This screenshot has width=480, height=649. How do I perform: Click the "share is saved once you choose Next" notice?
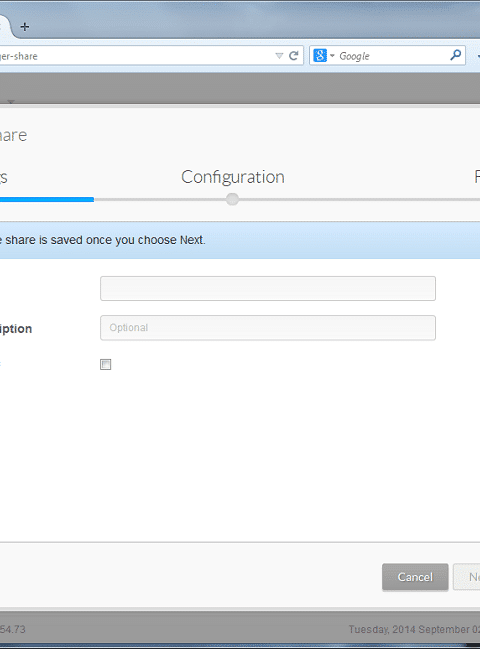(x=103, y=240)
